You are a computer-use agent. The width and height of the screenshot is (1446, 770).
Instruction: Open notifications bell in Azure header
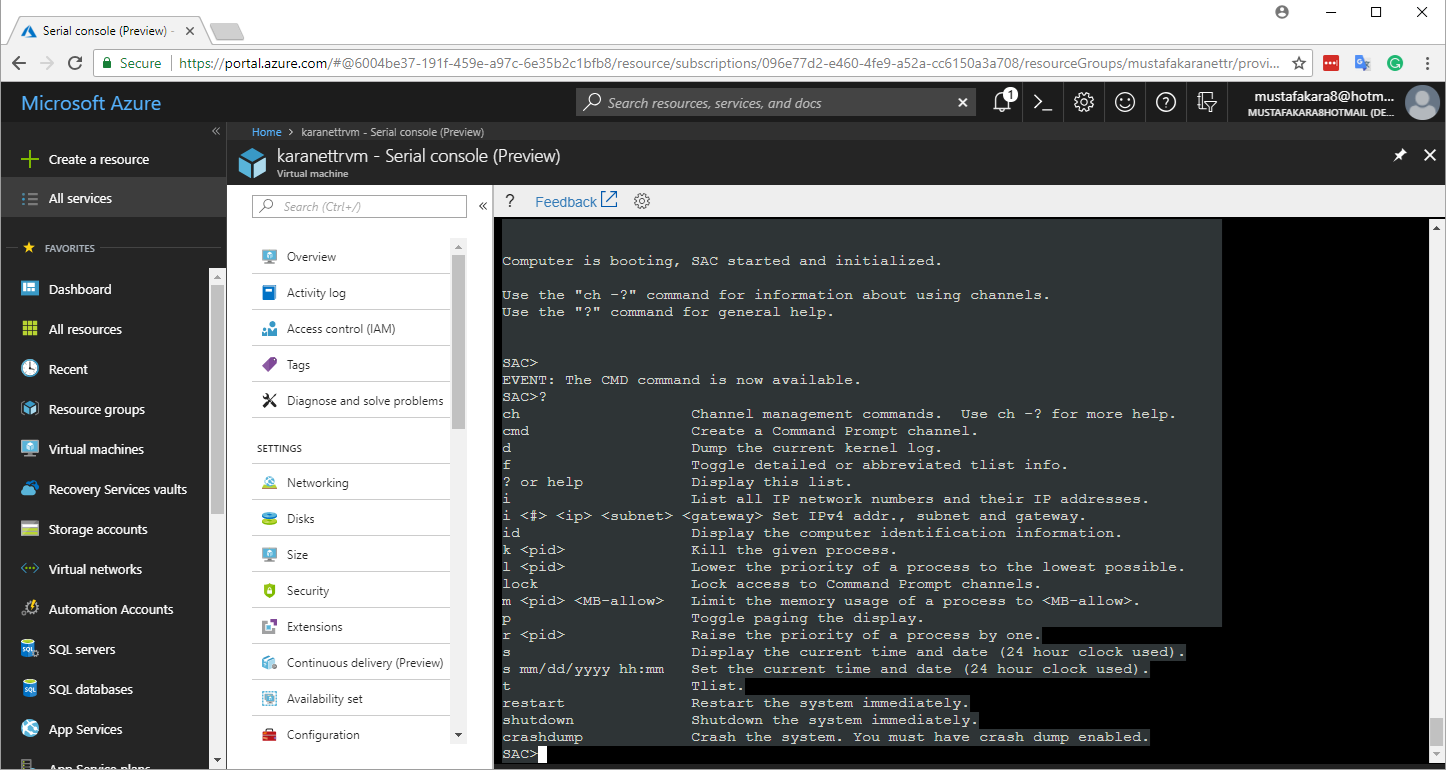point(1003,102)
